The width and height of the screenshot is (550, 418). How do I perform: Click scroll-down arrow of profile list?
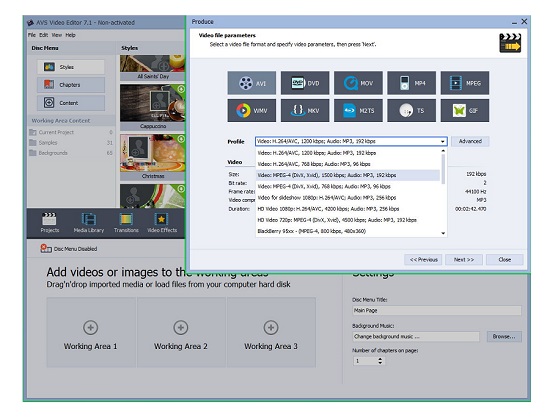coord(443,233)
